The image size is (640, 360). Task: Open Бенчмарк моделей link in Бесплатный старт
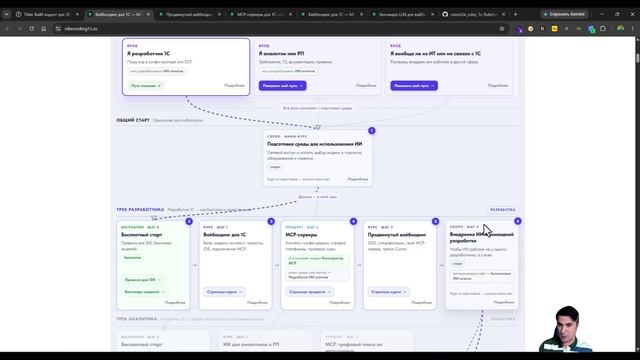tap(144, 292)
